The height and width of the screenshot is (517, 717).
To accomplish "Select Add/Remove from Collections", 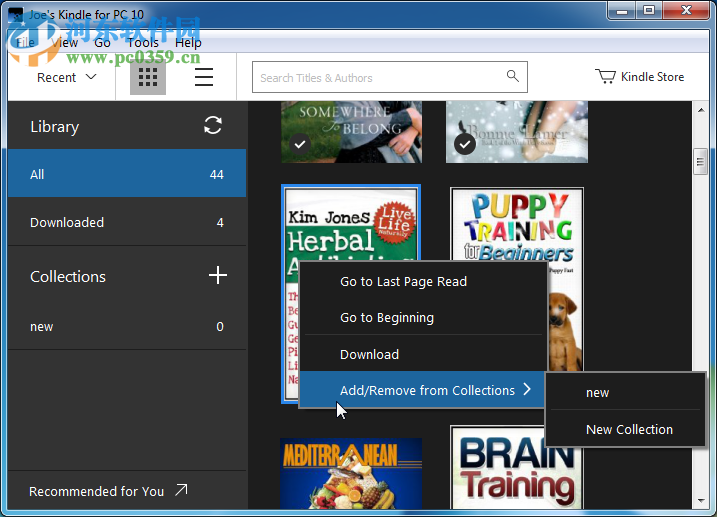I will 423,390.
